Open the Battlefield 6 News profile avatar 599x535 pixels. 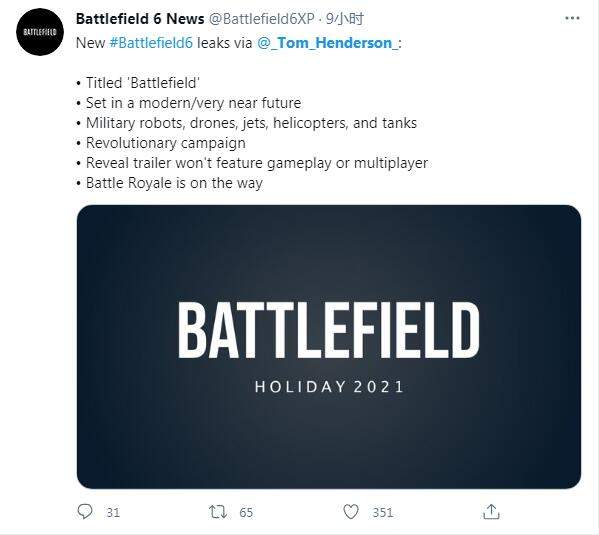click(40, 32)
